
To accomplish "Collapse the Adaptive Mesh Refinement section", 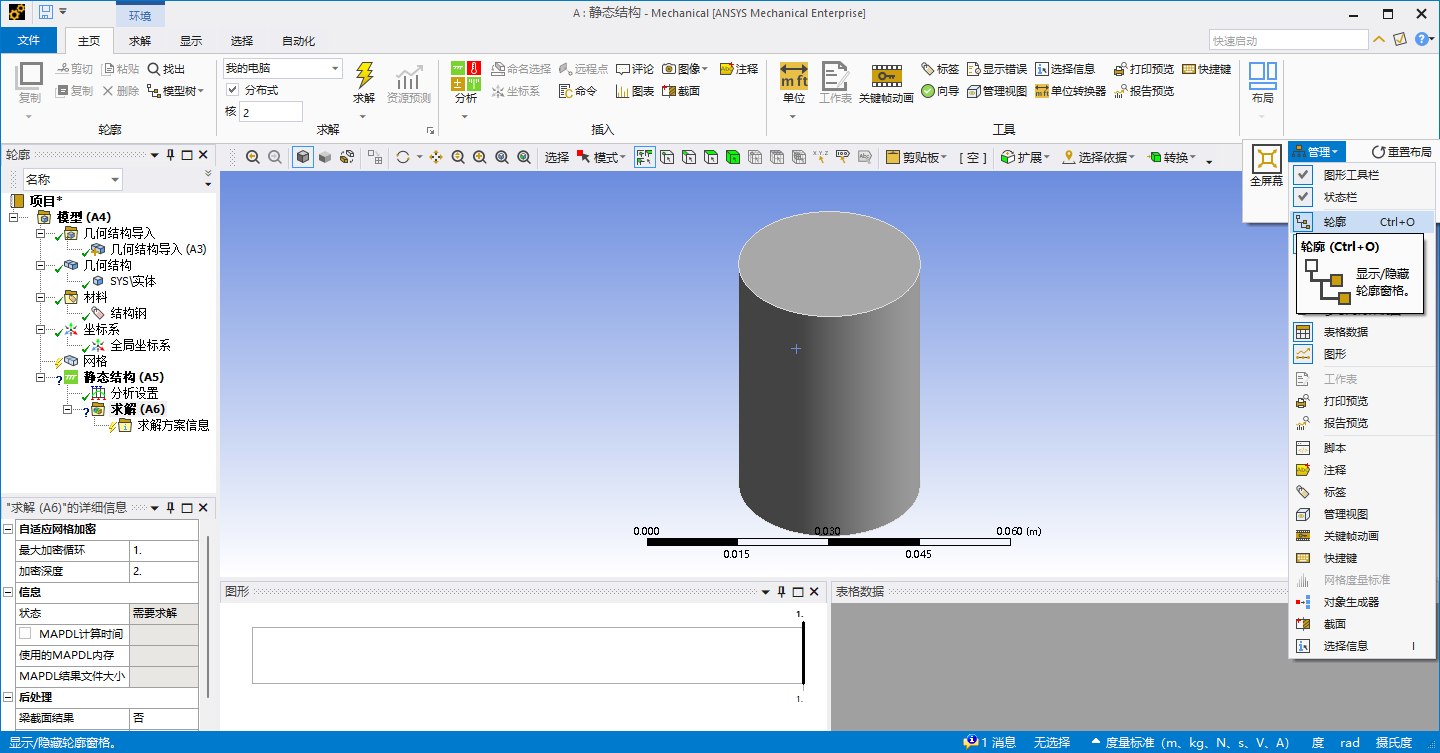I will [x=9, y=529].
